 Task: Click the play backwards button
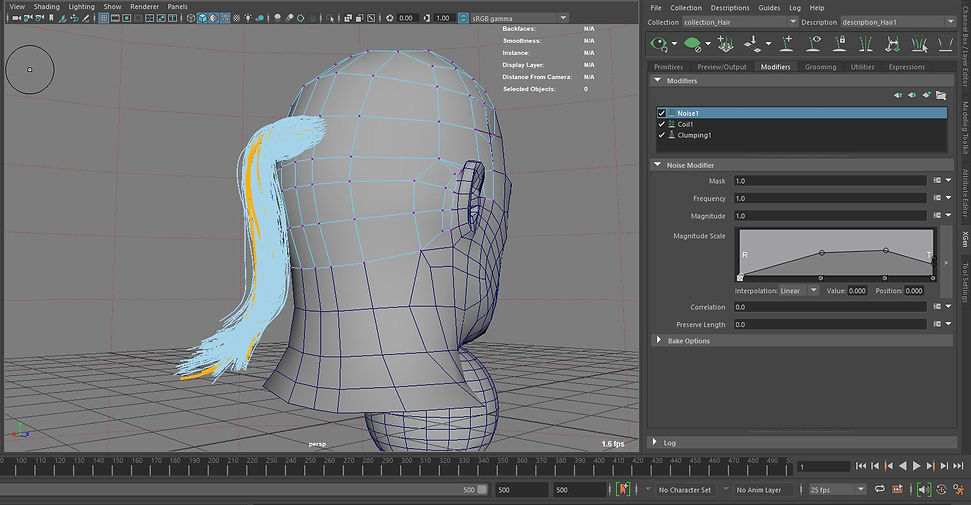click(902, 465)
